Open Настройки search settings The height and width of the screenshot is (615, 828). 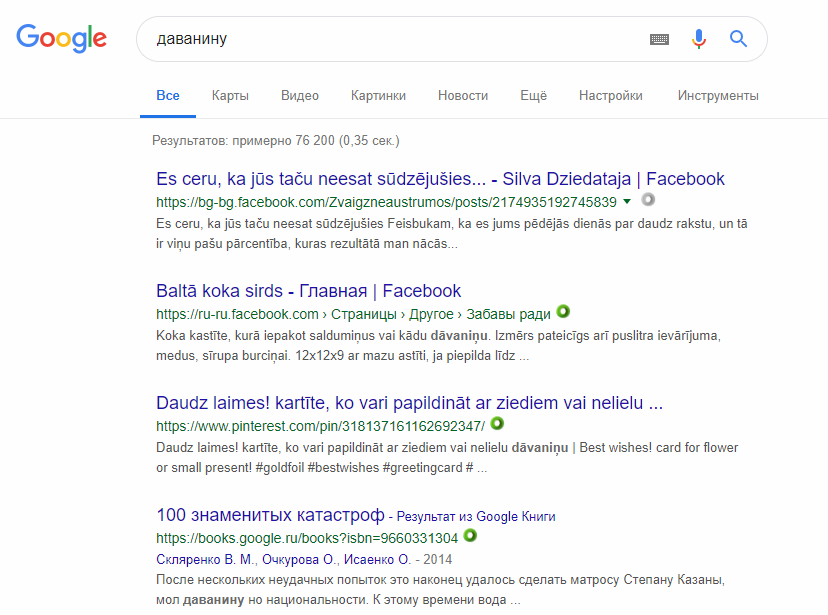[610, 96]
